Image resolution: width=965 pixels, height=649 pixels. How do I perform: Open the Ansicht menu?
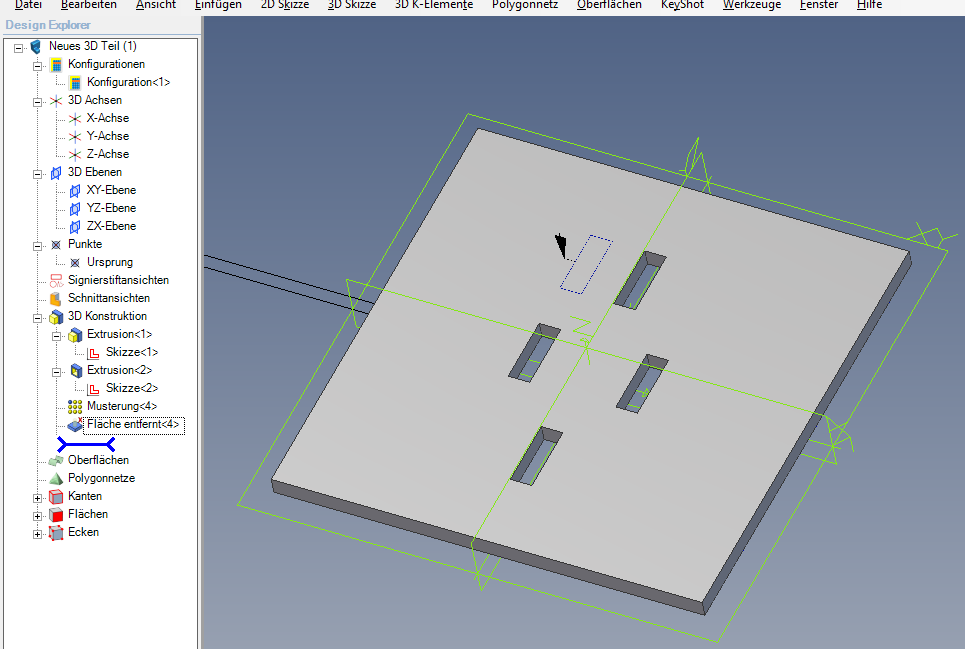click(x=156, y=5)
